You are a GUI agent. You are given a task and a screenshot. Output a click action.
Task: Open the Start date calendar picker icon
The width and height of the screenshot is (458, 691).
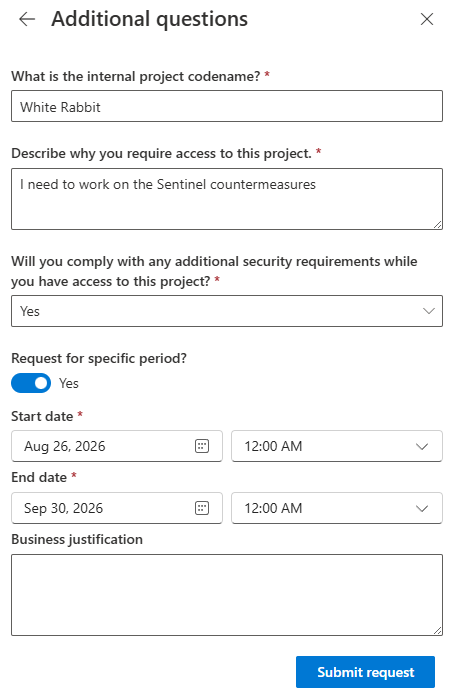[x=202, y=446]
